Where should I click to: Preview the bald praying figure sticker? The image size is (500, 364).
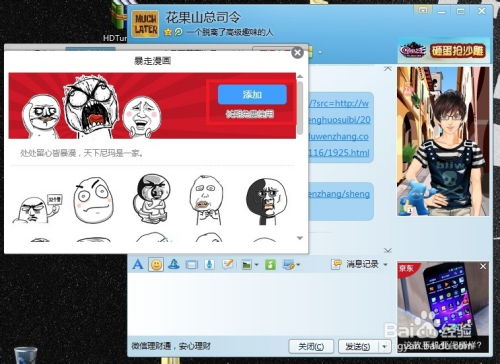(x=206, y=201)
